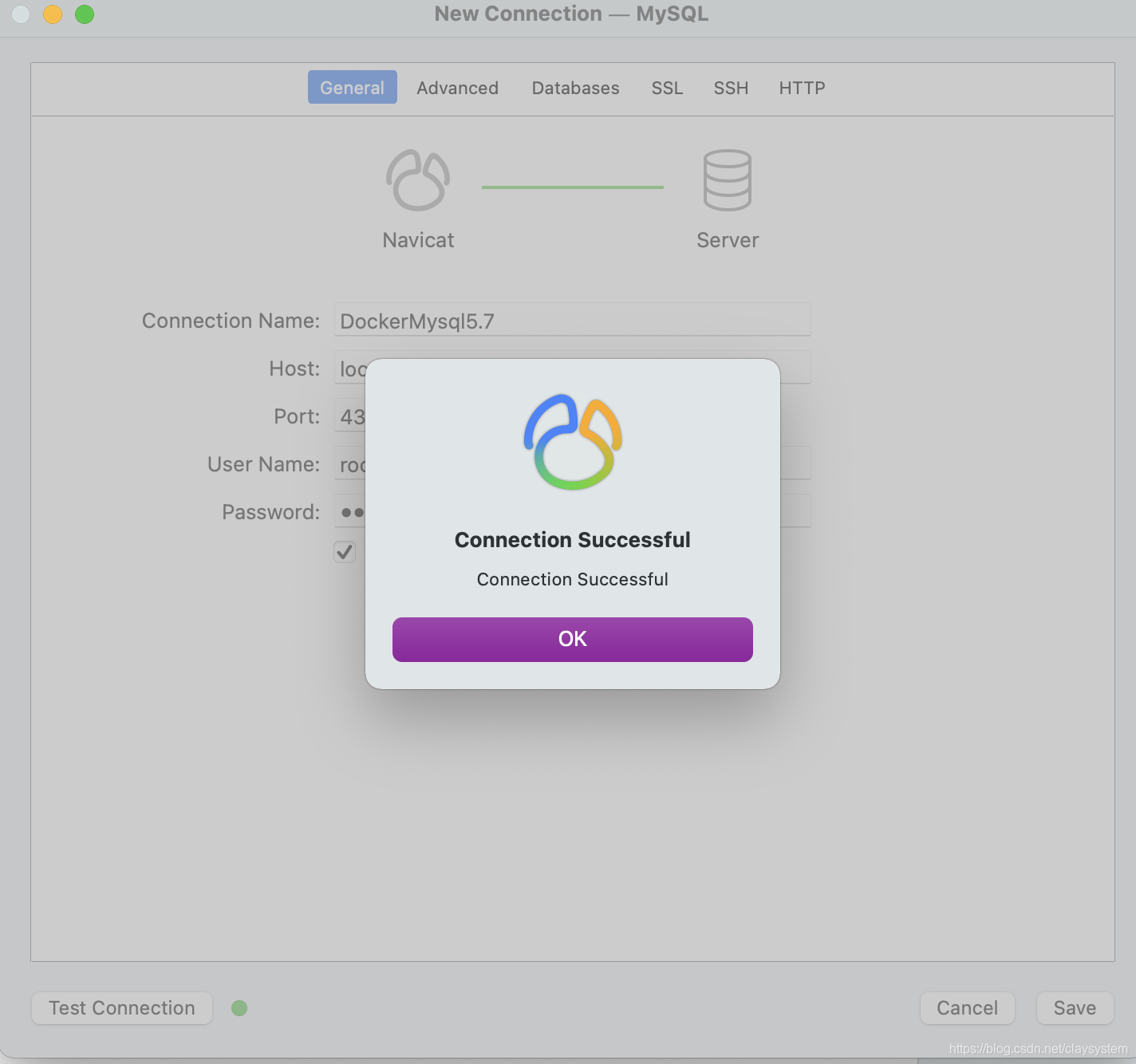Open the Databases tab
The image size is (1136, 1064).
pos(576,88)
